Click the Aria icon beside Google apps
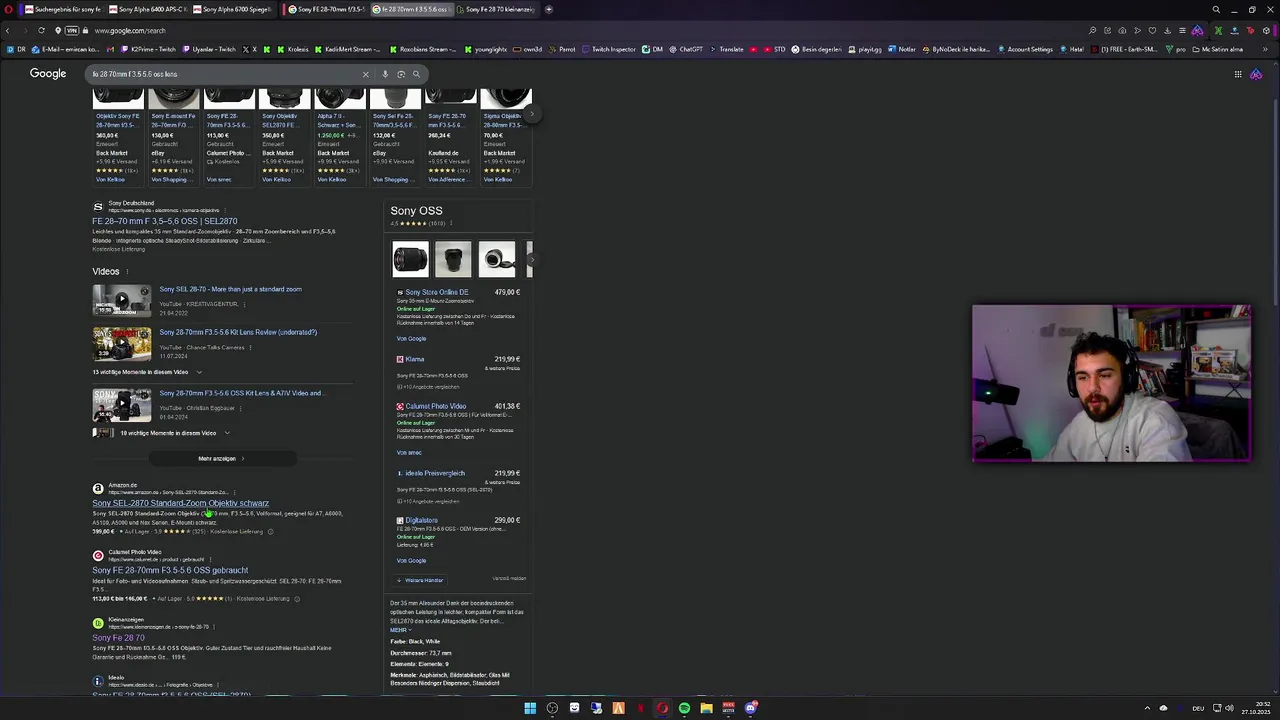Image resolution: width=1280 pixels, height=720 pixels. (x=1256, y=74)
